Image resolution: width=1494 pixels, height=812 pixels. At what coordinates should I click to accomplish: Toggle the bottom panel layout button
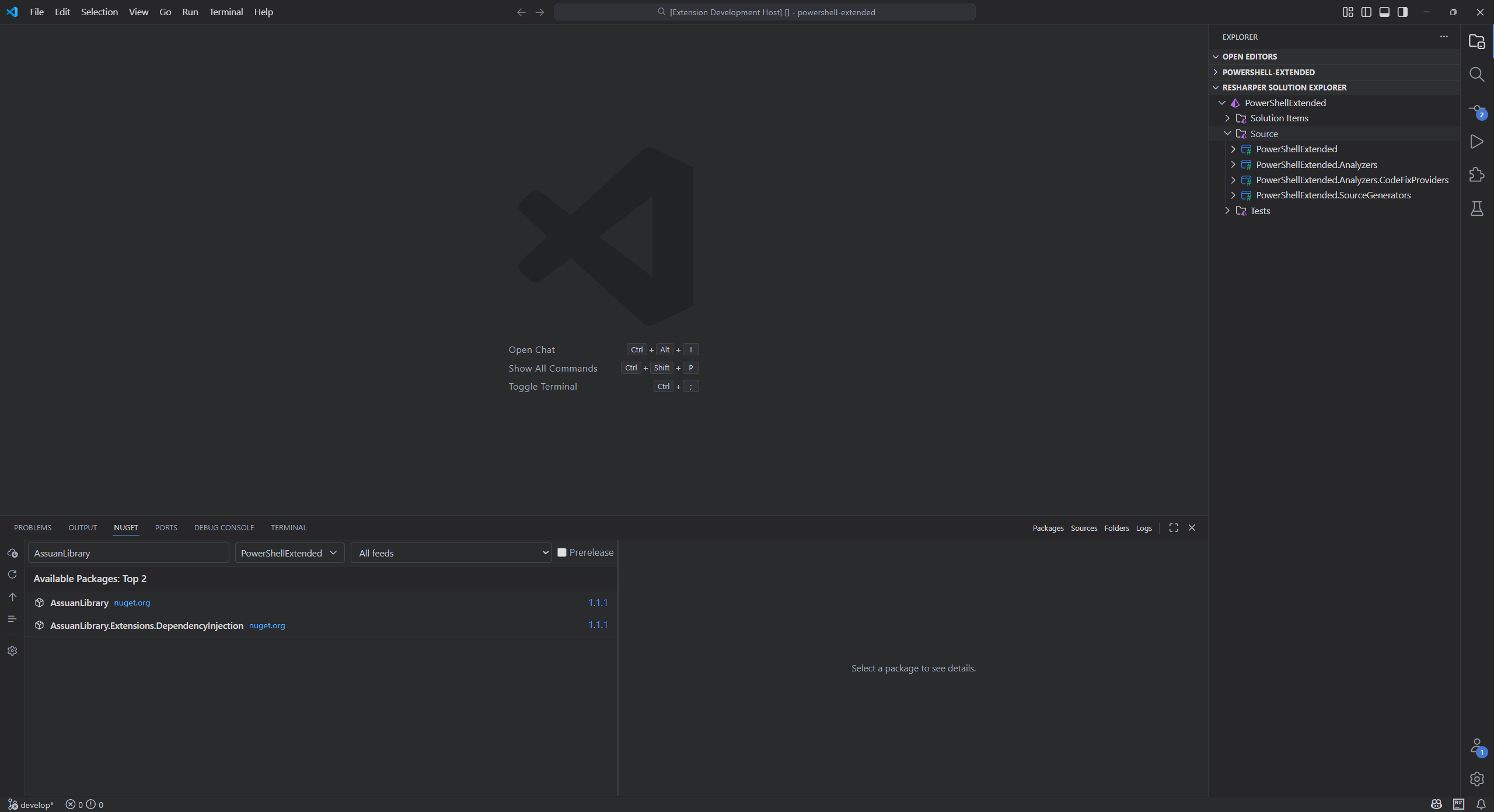tap(1384, 12)
